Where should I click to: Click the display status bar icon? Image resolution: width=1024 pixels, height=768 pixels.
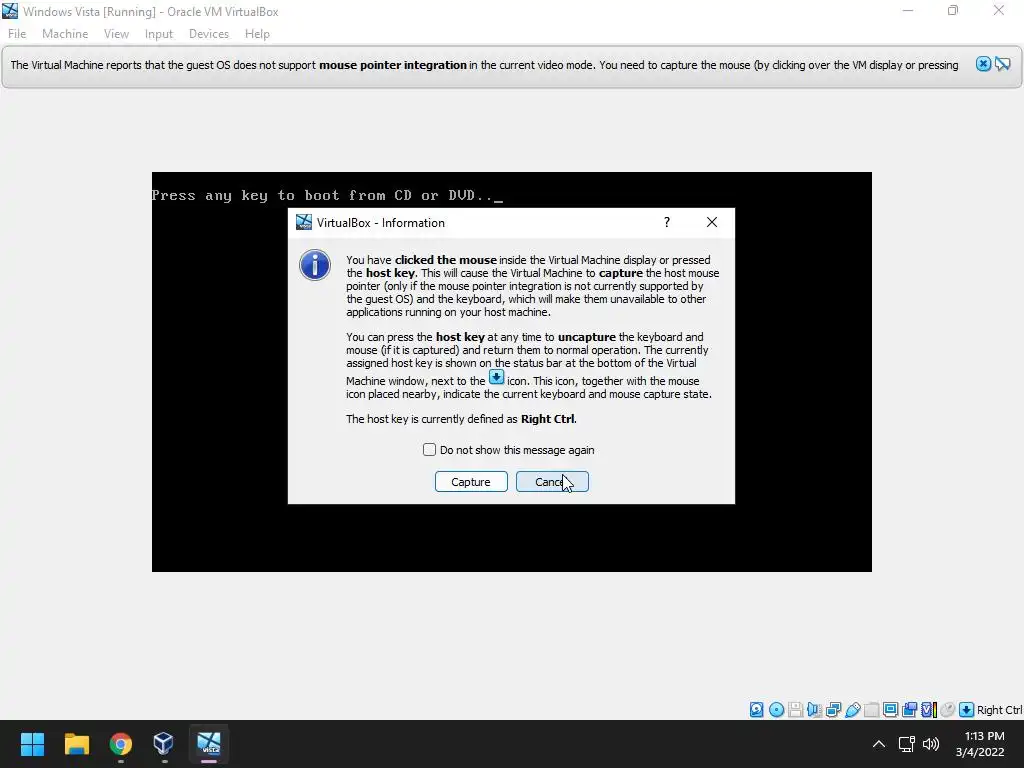pos(890,709)
